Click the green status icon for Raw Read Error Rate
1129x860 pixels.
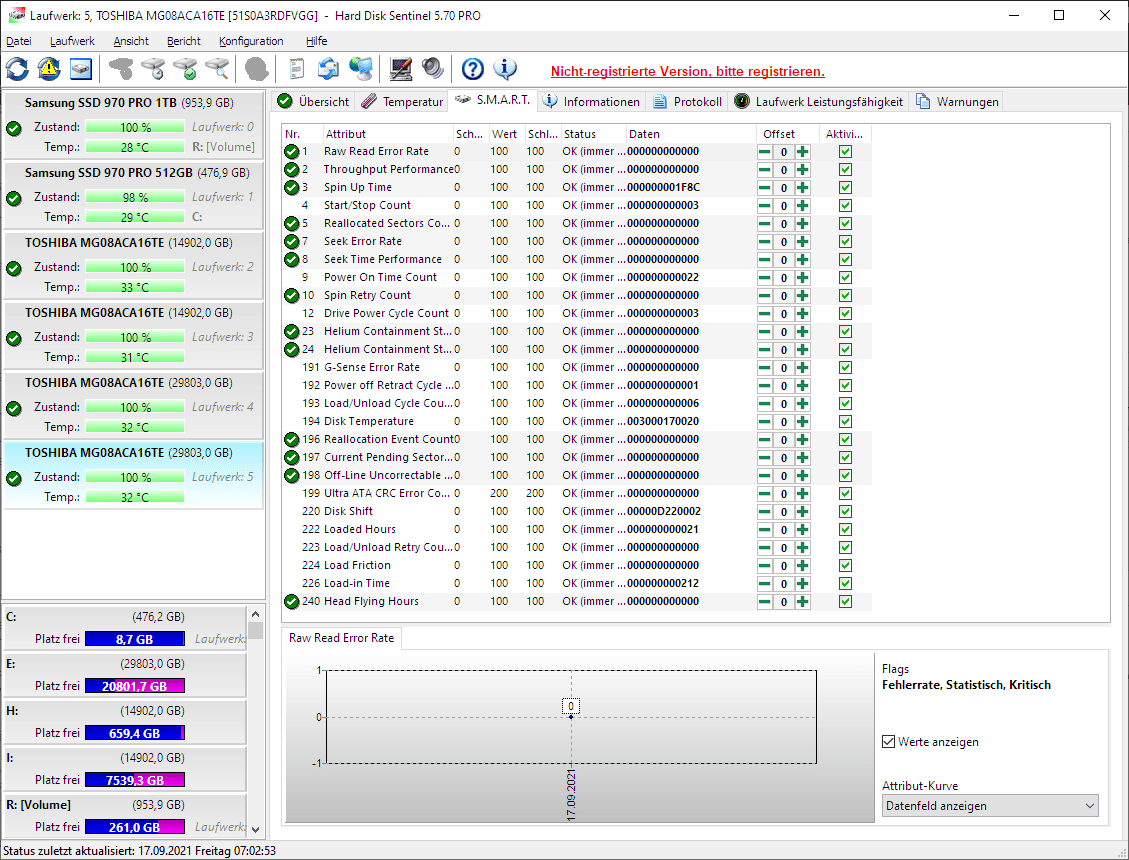point(291,151)
